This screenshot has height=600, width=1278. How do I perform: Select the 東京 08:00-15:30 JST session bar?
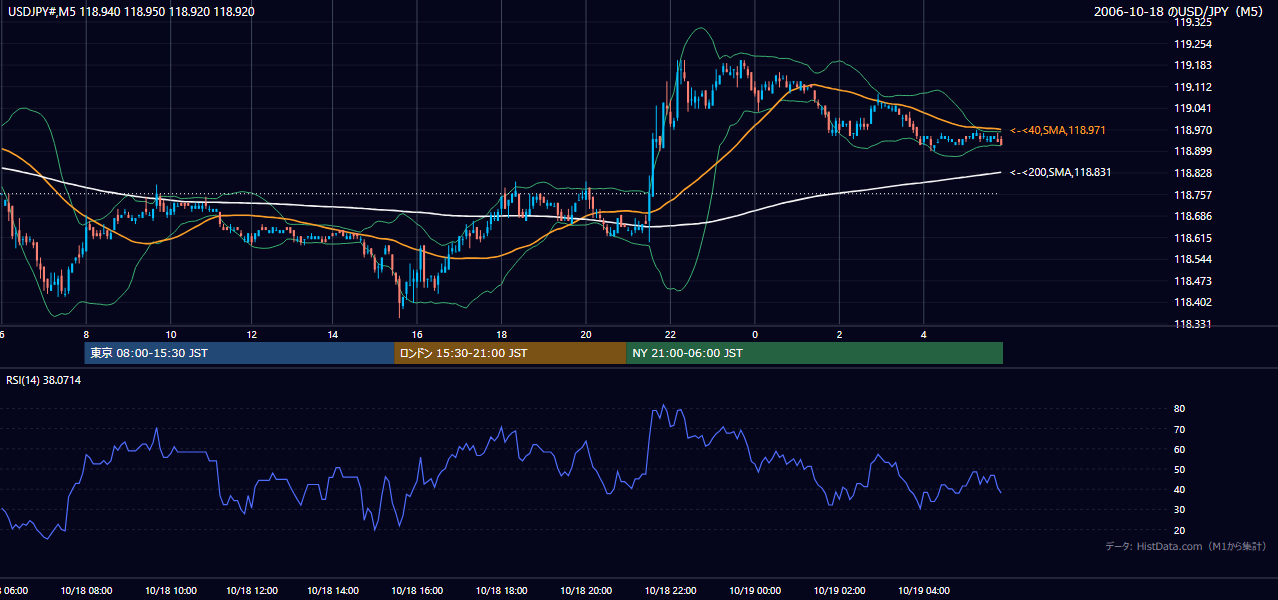pyautogui.click(x=240, y=353)
